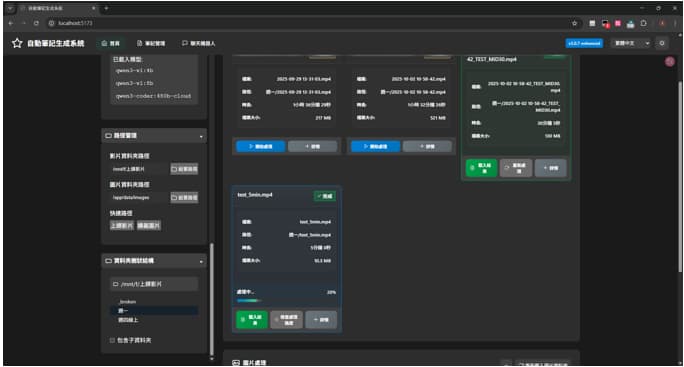The image size is (684, 367).
Task: Select the /mnt/t/上課影片 root folder
Action: pyautogui.click(x=154, y=284)
